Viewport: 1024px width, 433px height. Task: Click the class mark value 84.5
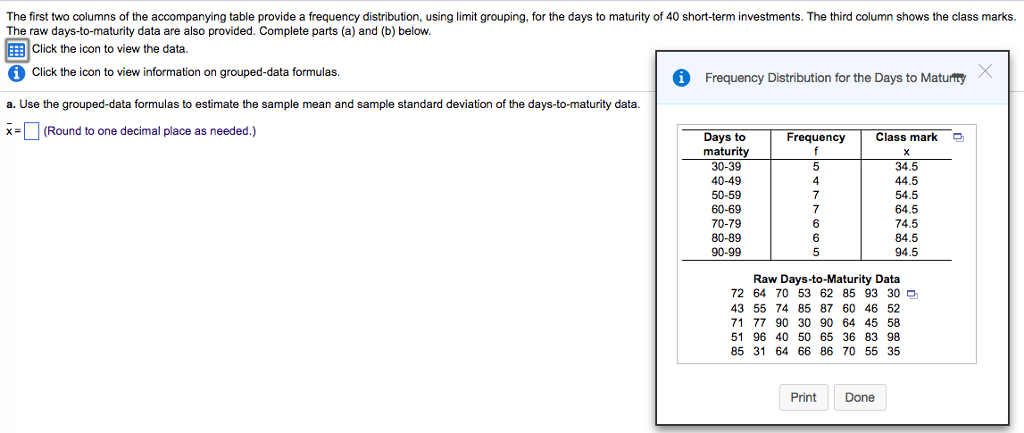[906, 238]
